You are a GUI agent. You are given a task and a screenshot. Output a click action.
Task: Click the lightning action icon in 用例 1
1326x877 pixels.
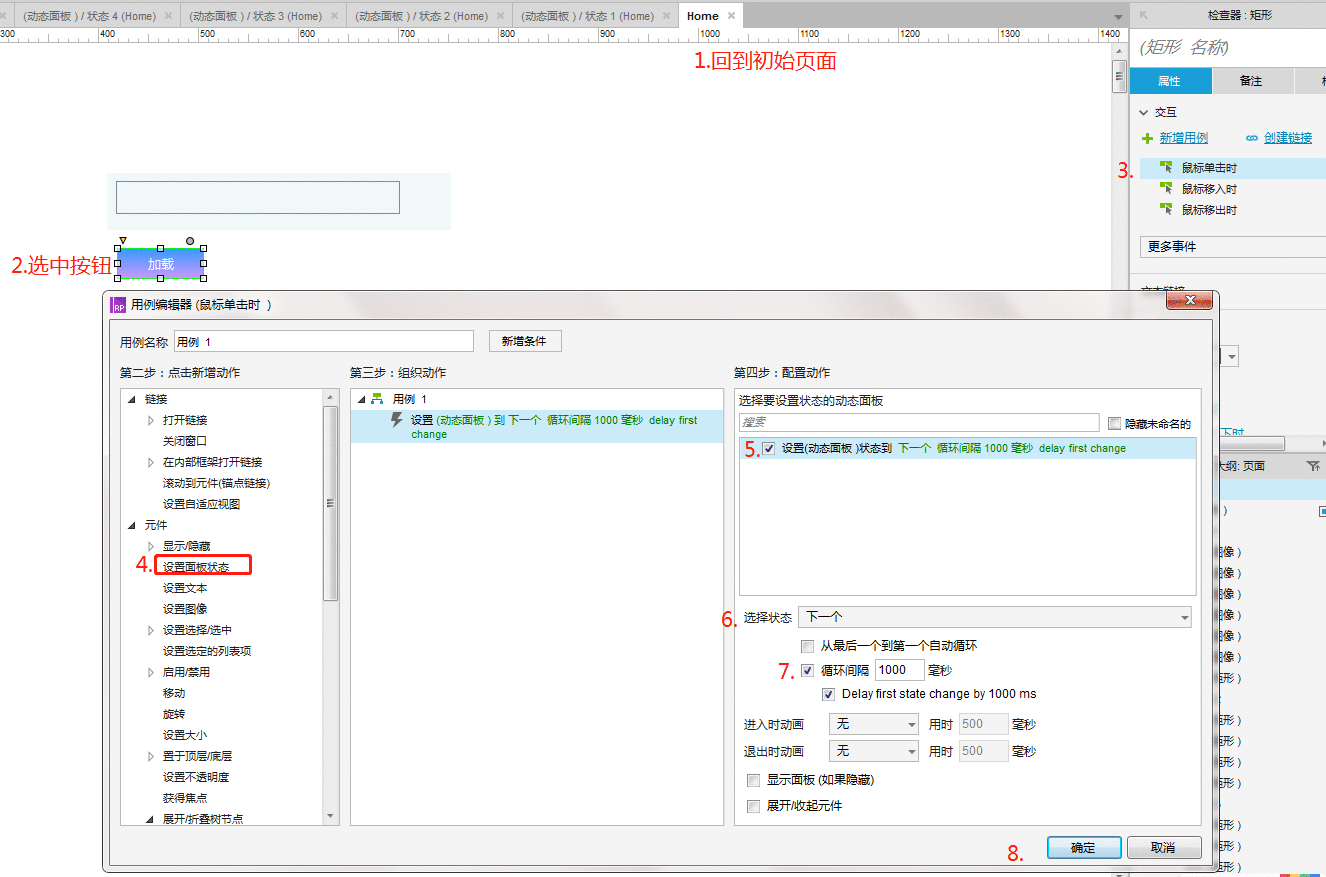(x=397, y=420)
